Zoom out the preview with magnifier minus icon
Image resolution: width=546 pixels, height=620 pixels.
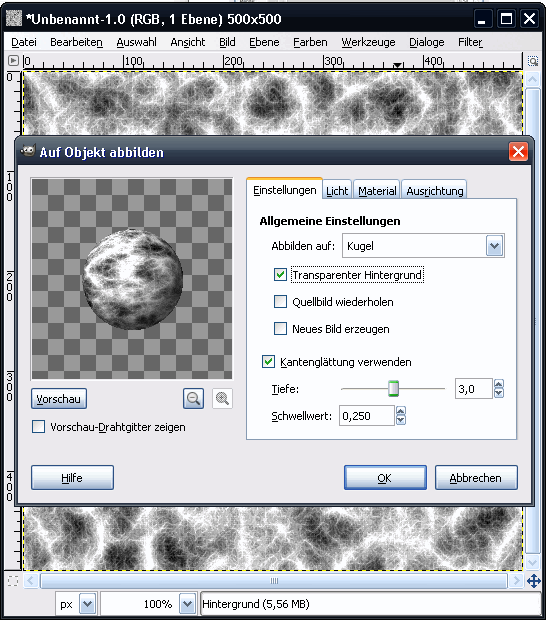click(193, 398)
